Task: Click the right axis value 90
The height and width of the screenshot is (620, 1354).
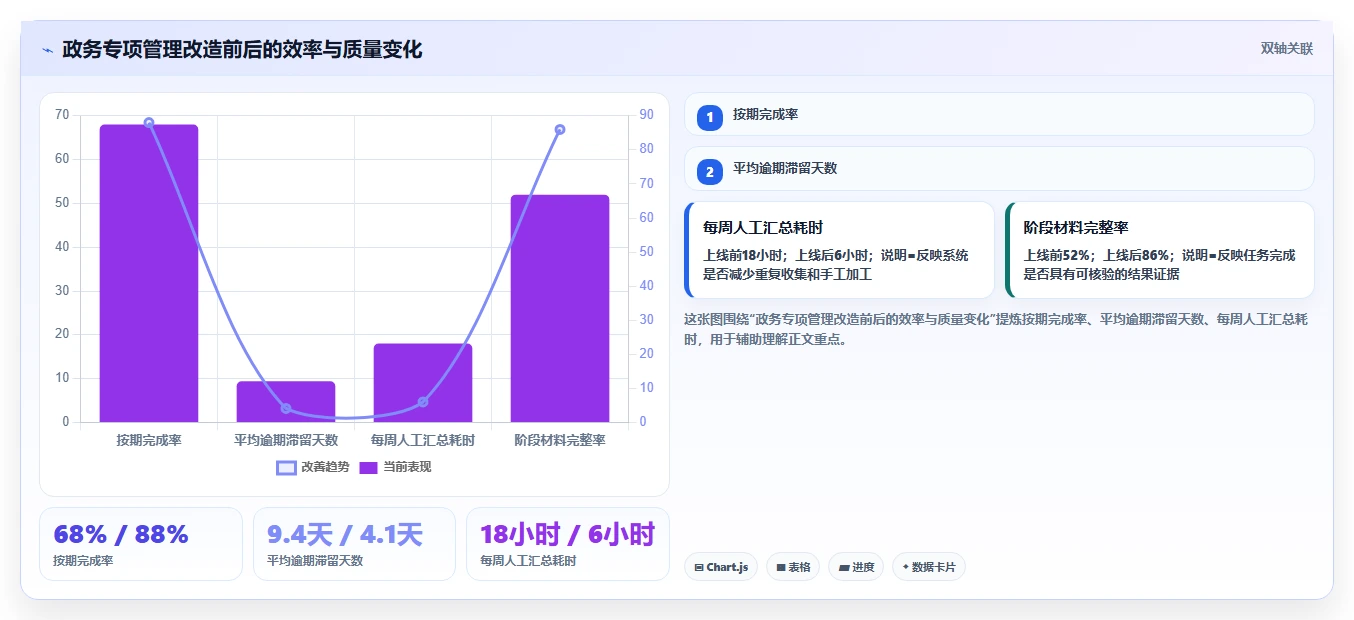Action: tap(647, 115)
